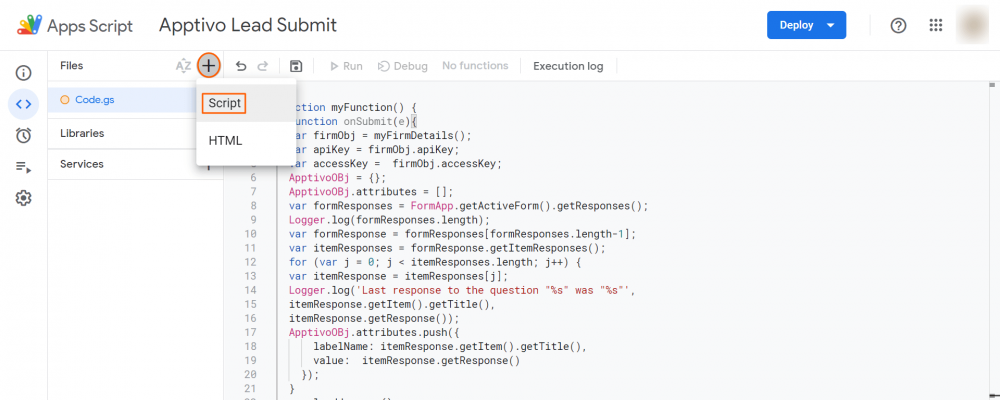Click the add file plus icon
Image resolution: width=1000 pixels, height=400 pixels.
coord(208,66)
